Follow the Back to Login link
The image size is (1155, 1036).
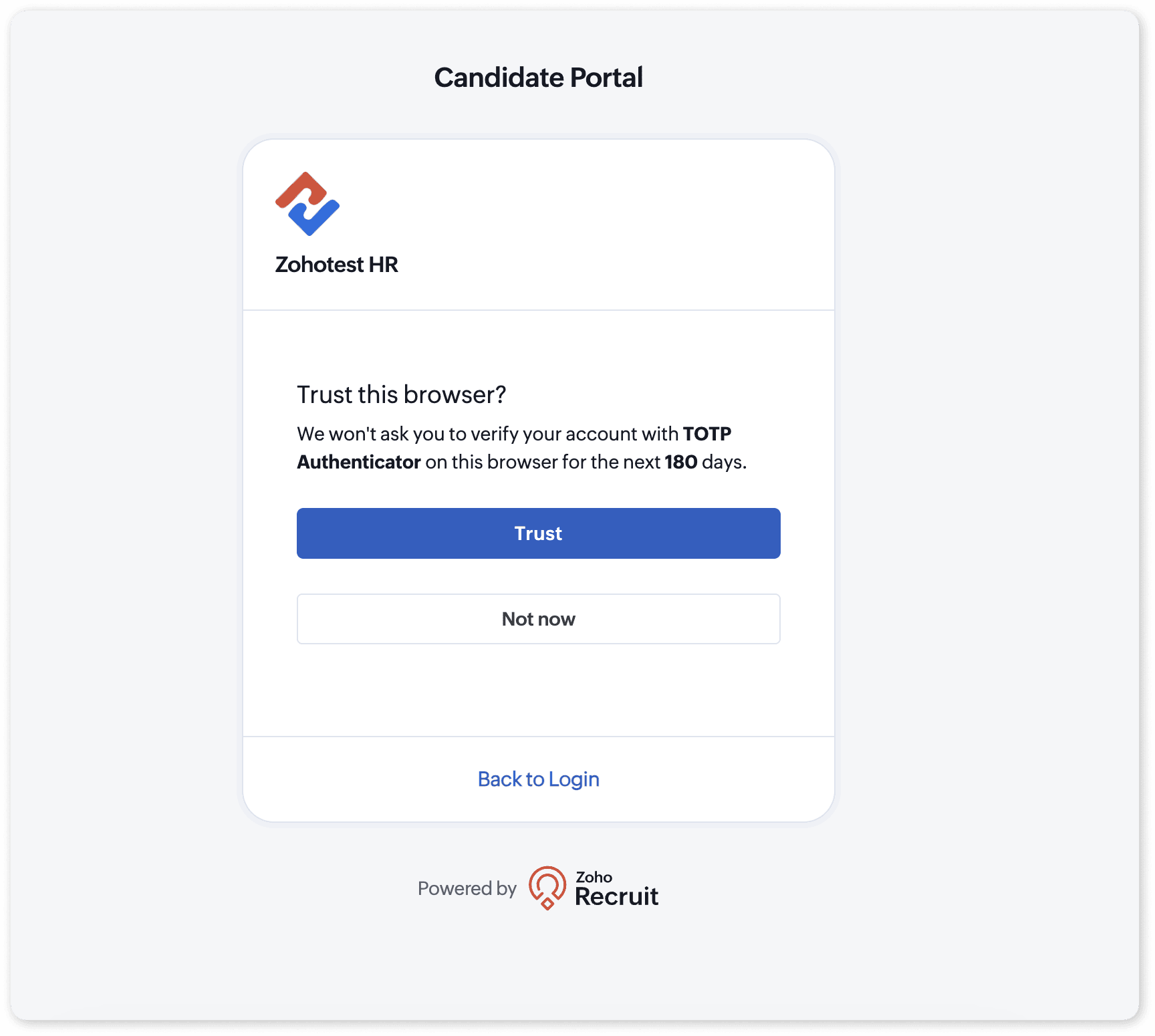[x=538, y=779]
